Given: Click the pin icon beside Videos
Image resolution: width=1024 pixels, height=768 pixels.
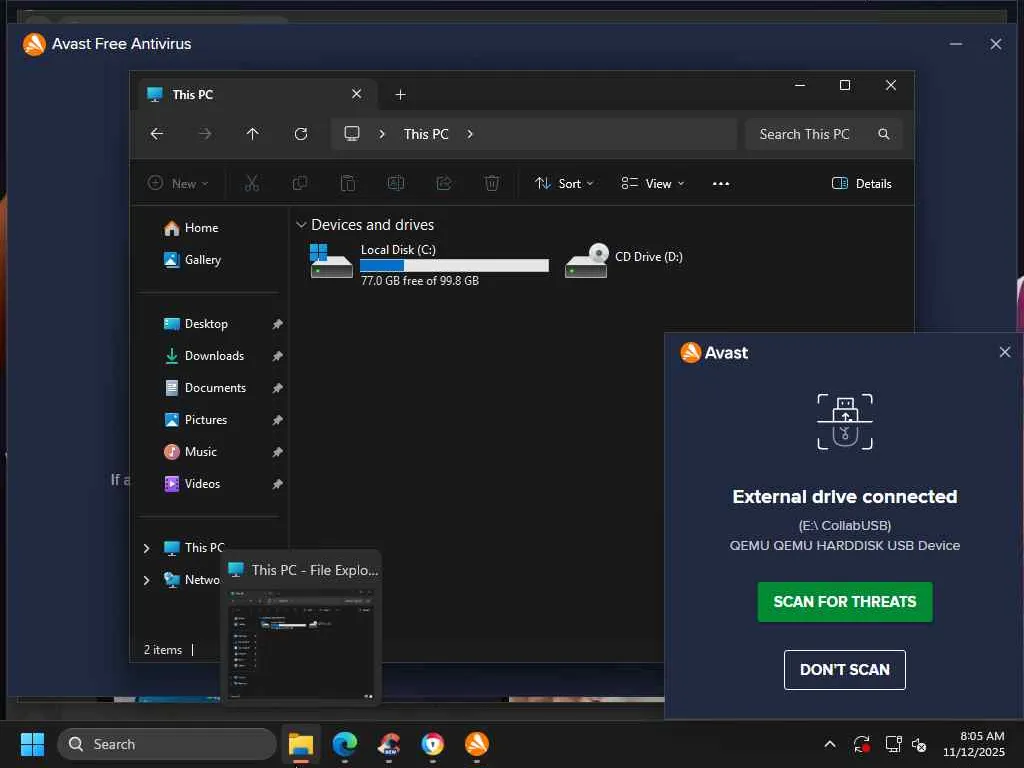Looking at the screenshot, I should tap(278, 484).
